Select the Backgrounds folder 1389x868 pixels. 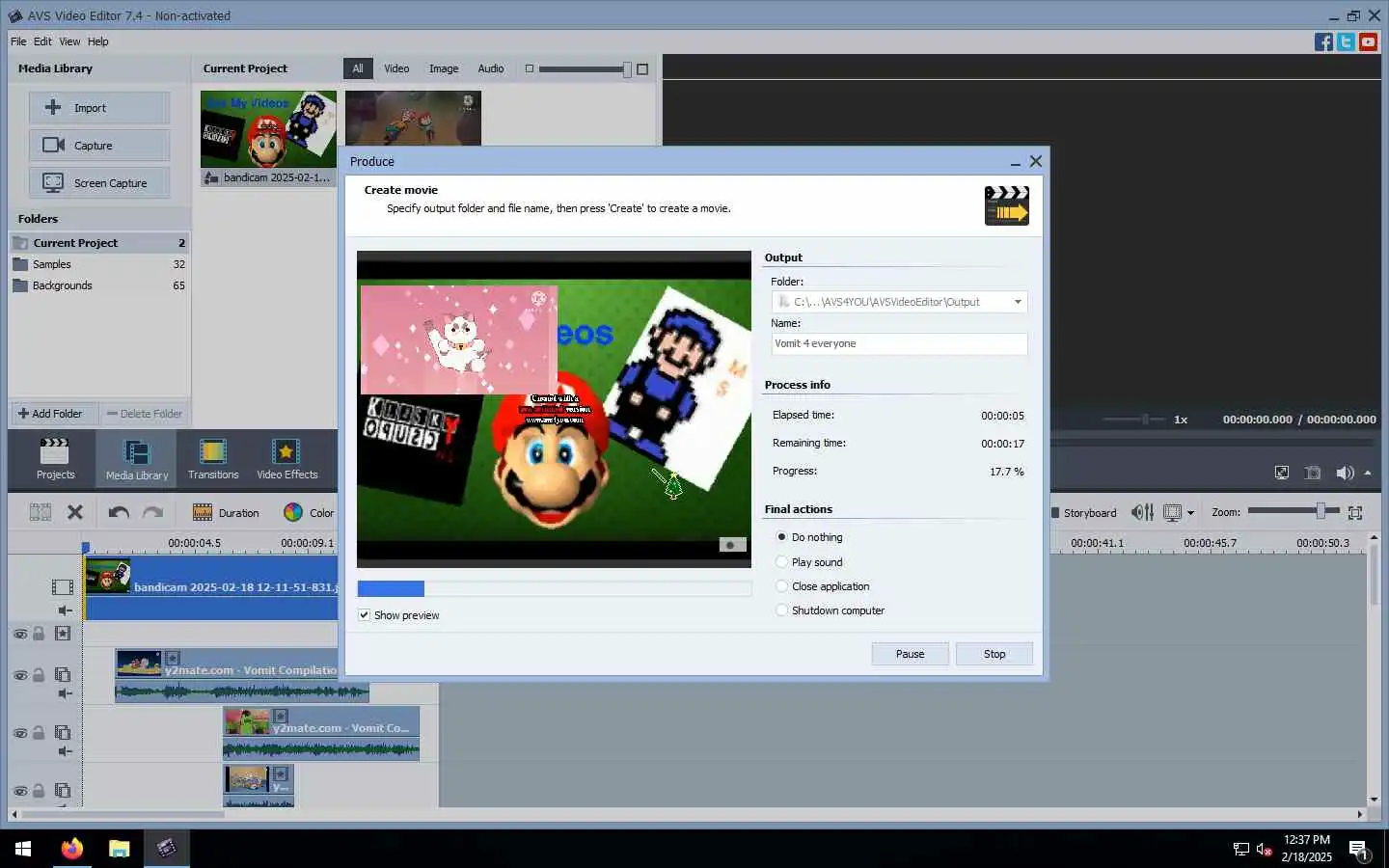pyautogui.click(x=99, y=285)
